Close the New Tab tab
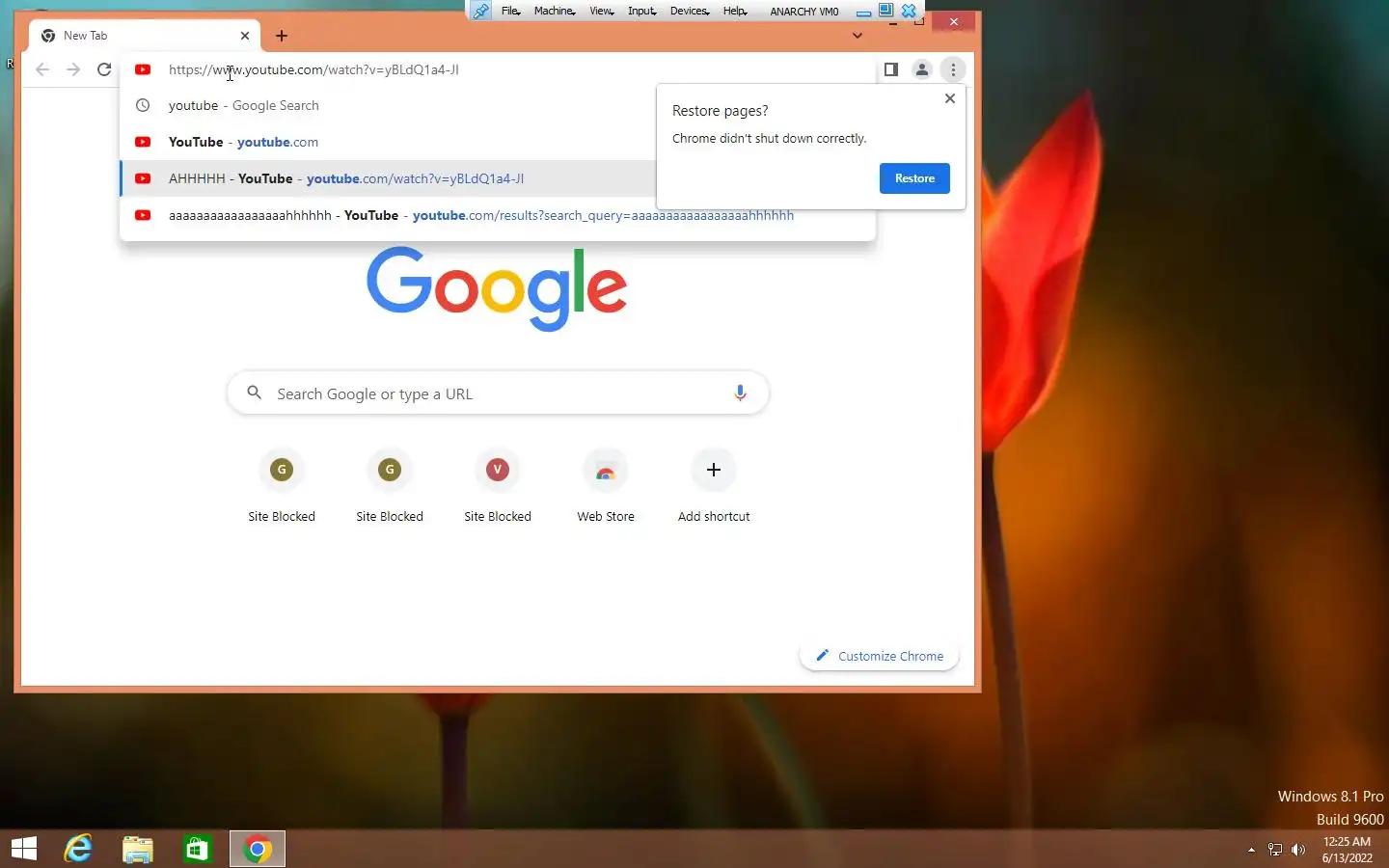Screen dimensions: 1389x868 (245, 36)
